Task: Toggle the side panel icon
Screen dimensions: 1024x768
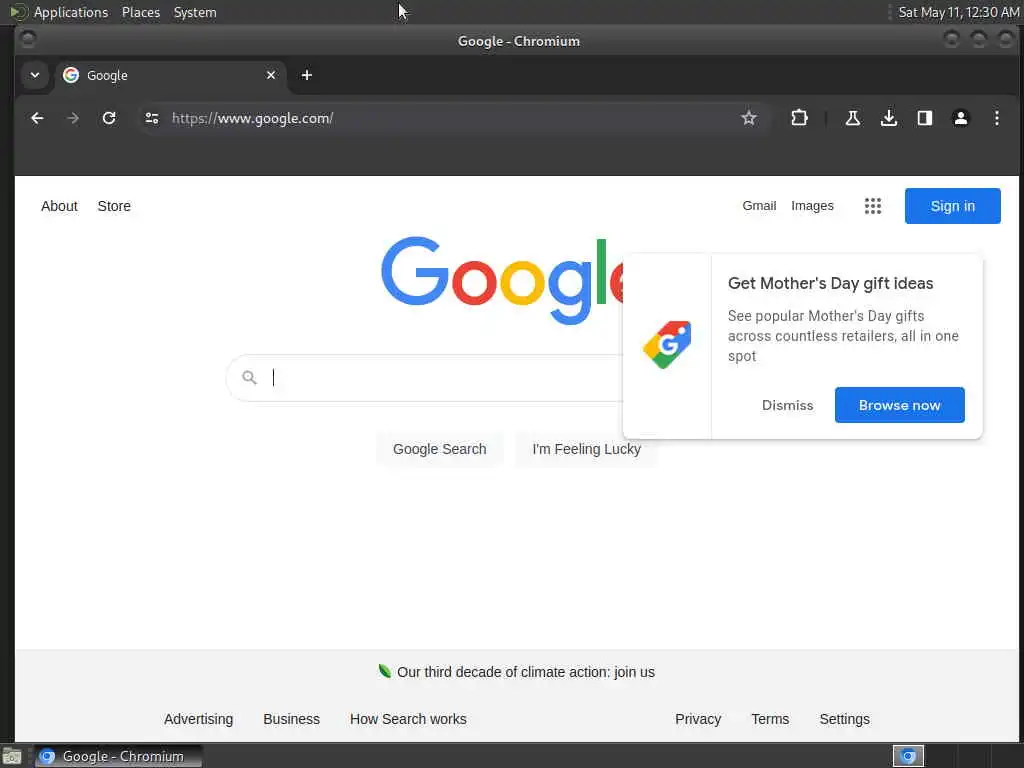Action: tap(924, 118)
